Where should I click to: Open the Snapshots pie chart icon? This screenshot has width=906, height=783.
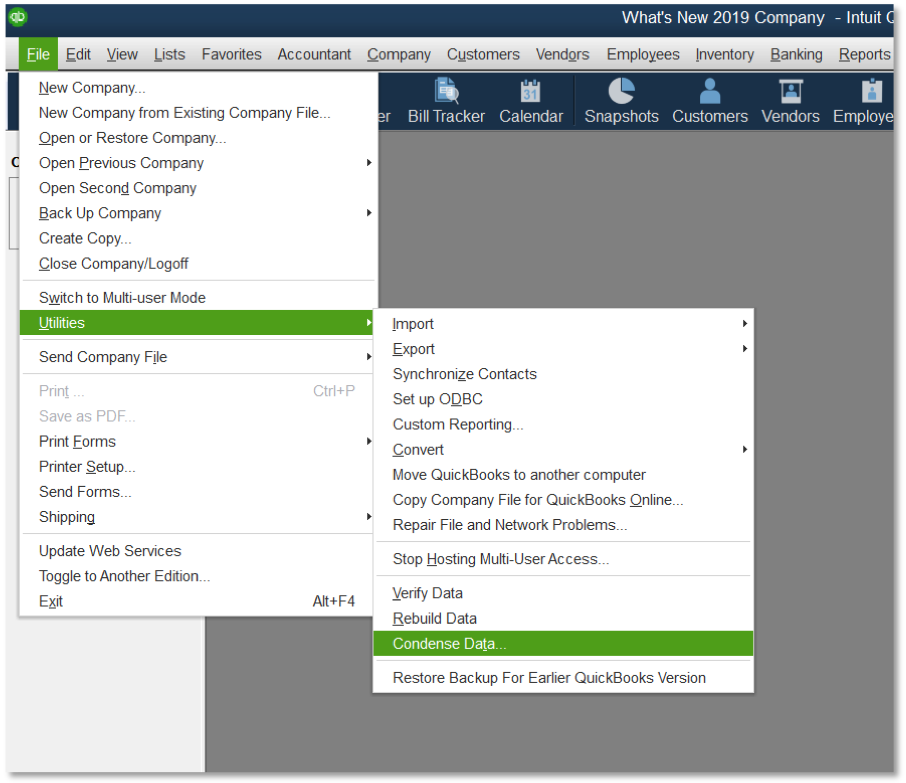coord(621,102)
